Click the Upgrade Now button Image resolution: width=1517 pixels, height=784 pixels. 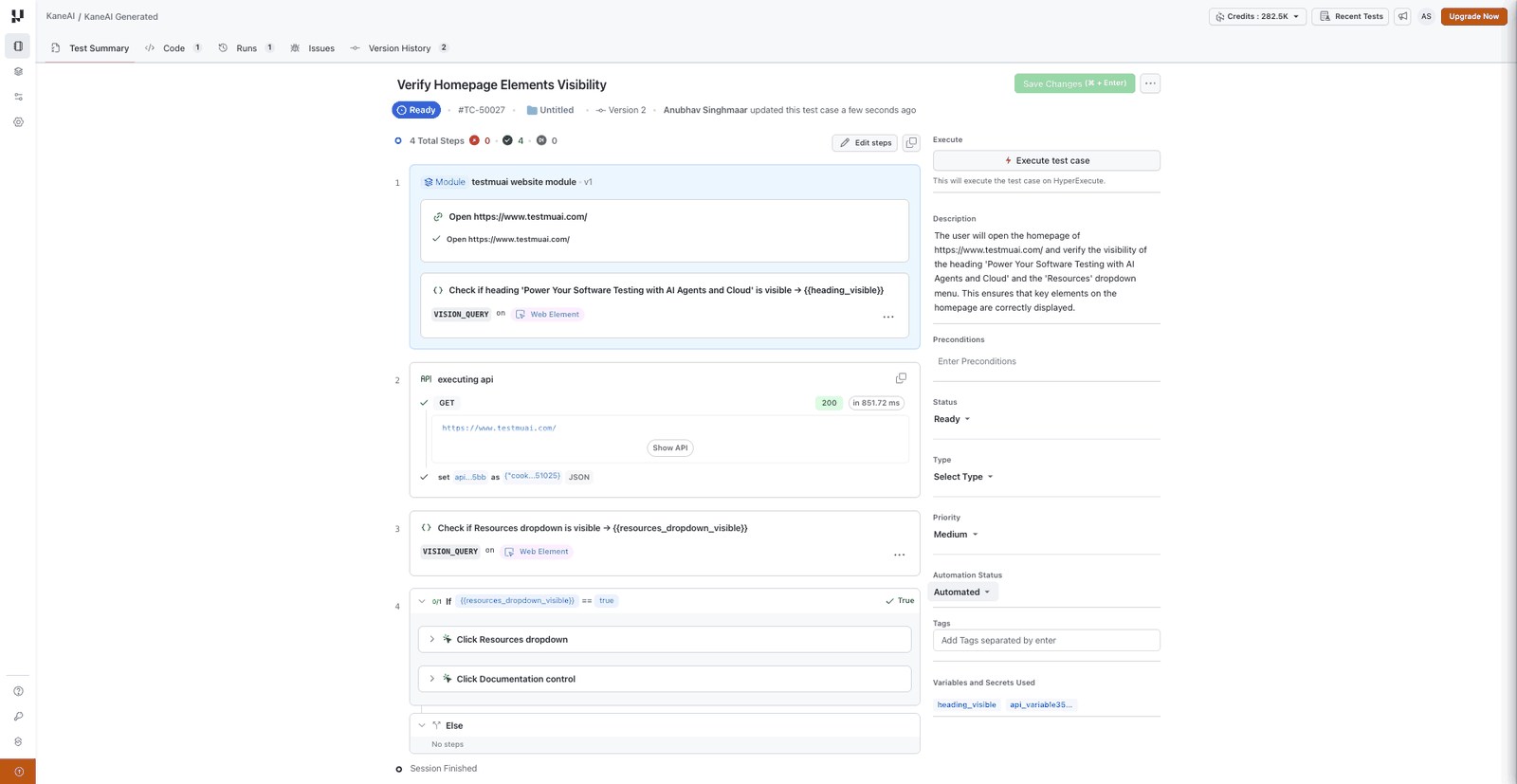1474,16
